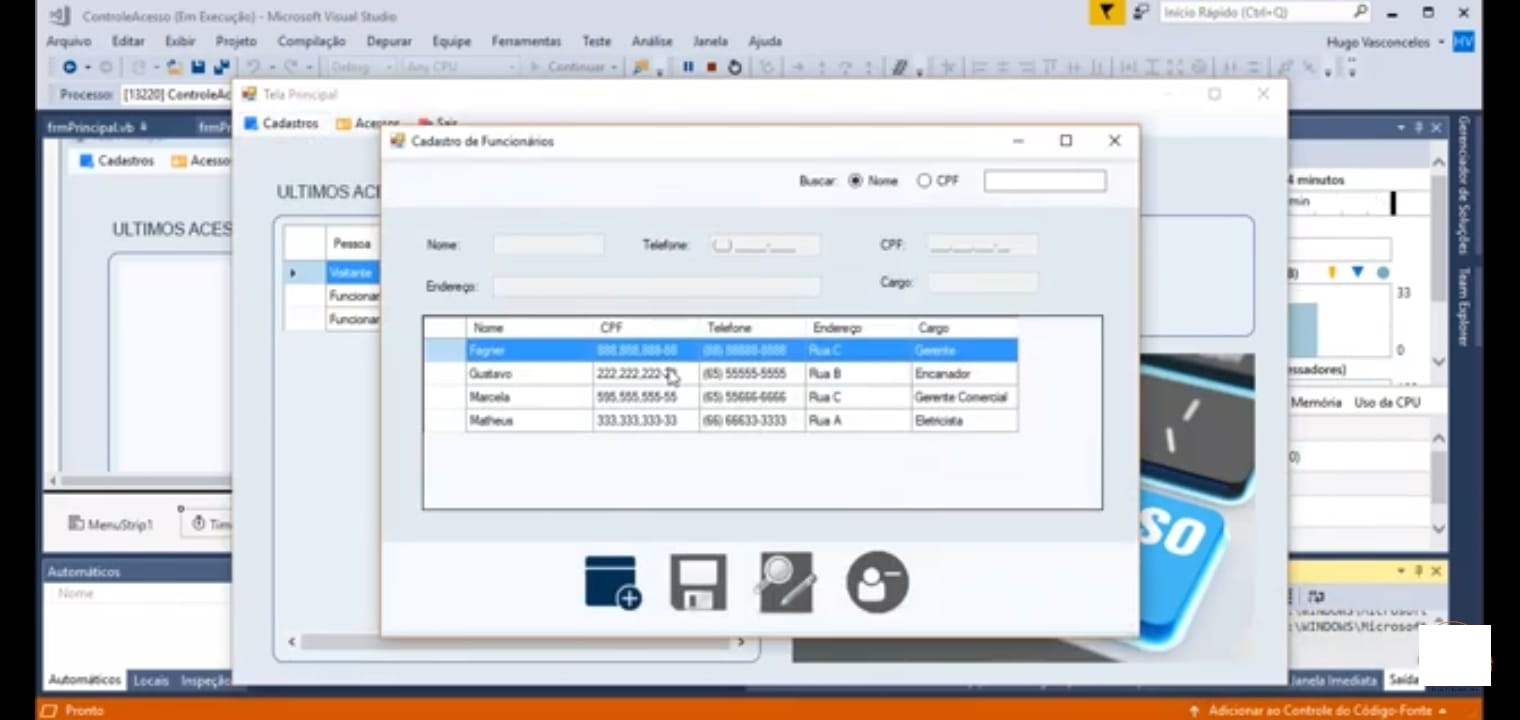Open the Uso da CPU diagnostics tab
The image size is (1520, 720).
pos(1387,402)
